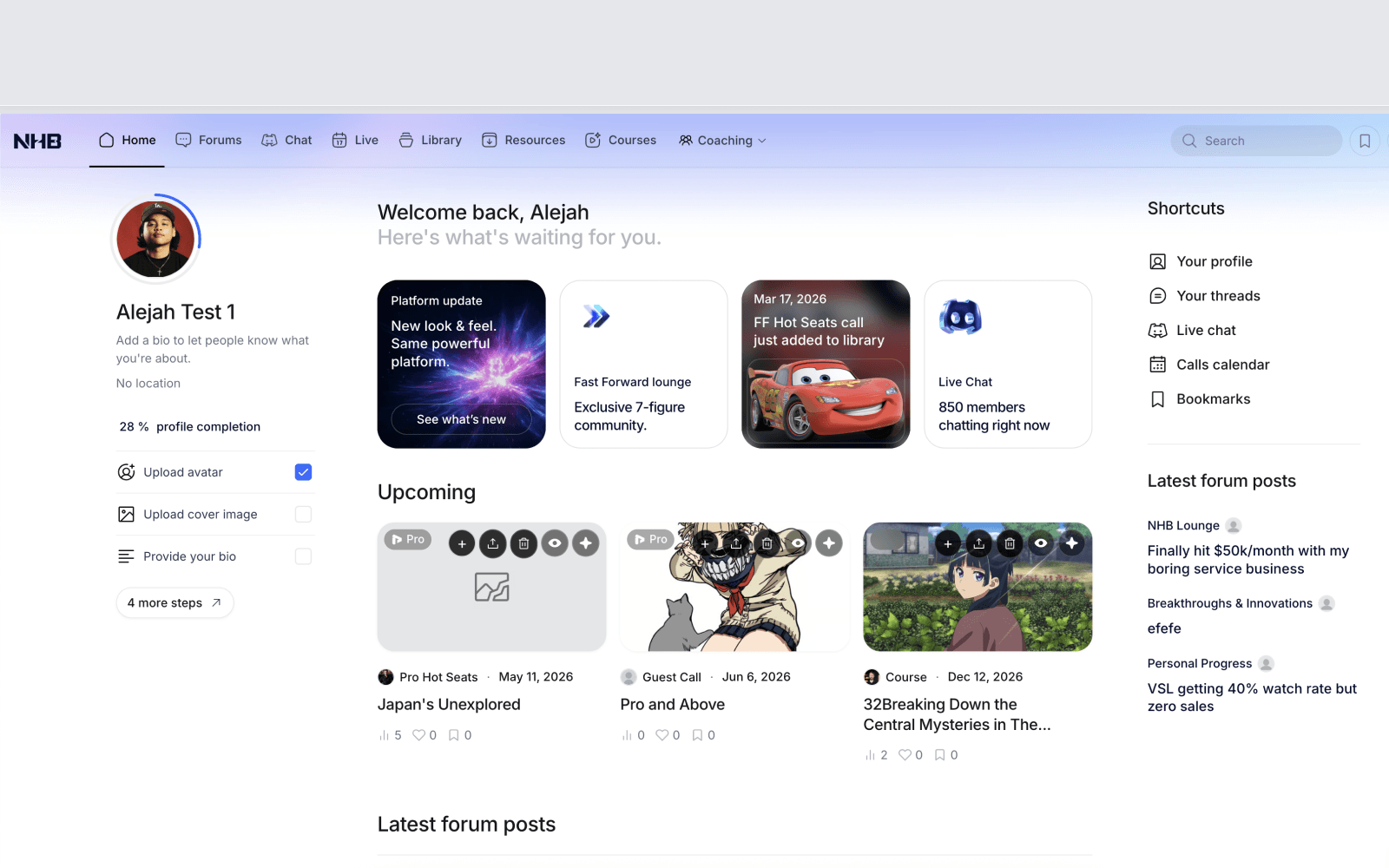Screen dimensions: 1389x868
Task: Click the sparkle icon on Japan's Unexplored card
Action: (x=586, y=543)
